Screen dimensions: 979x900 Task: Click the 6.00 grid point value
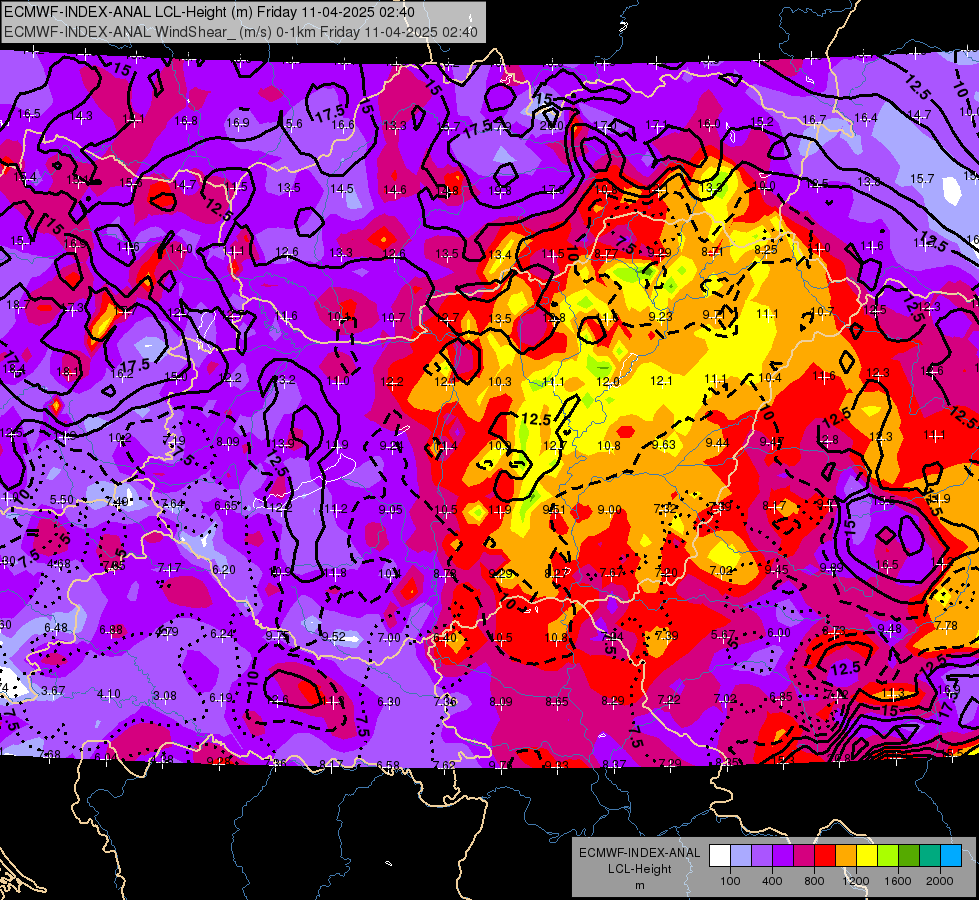[779, 632]
